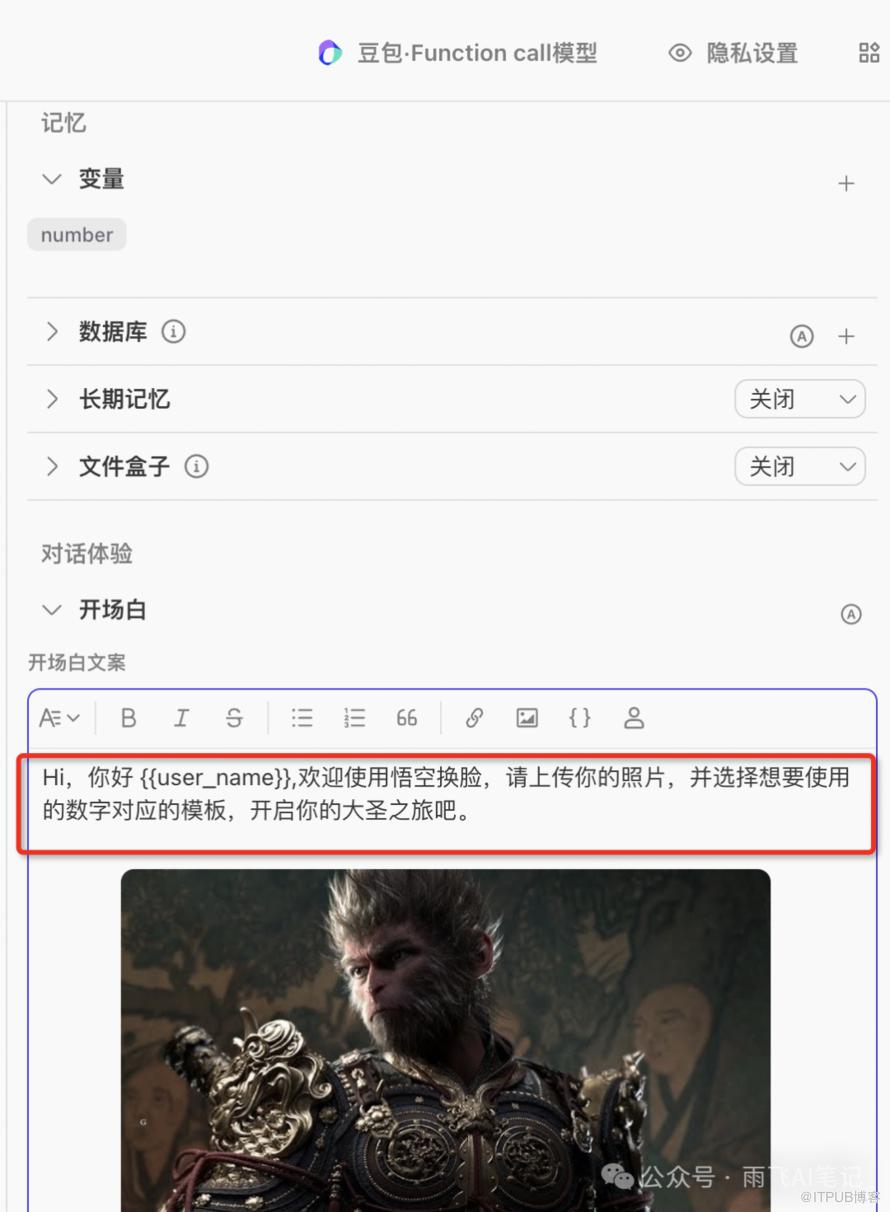The width and height of the screenshot is (890, 1212).
Task: Open the 文件盒子 关闭 dropdown
Action: 800,466
